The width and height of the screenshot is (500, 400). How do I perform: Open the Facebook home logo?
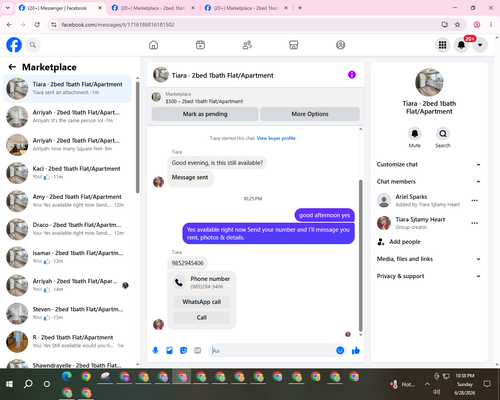[14, 45]
